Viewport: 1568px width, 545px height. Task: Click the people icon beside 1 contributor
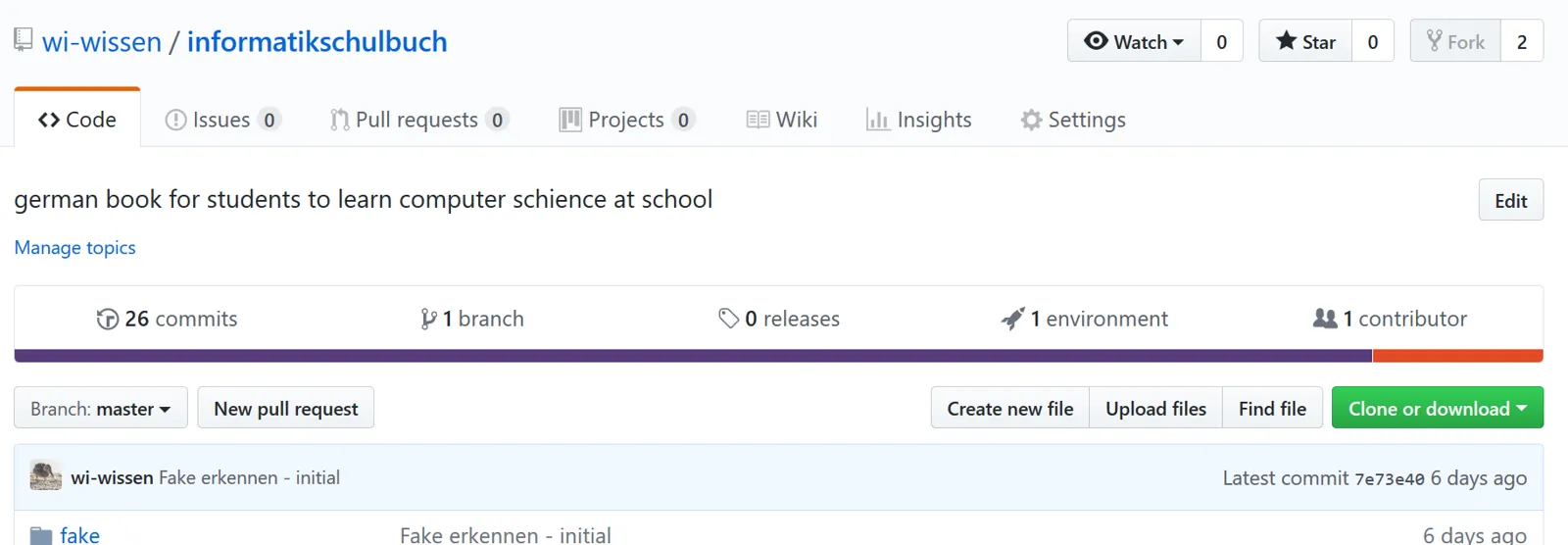(1325, 319)
